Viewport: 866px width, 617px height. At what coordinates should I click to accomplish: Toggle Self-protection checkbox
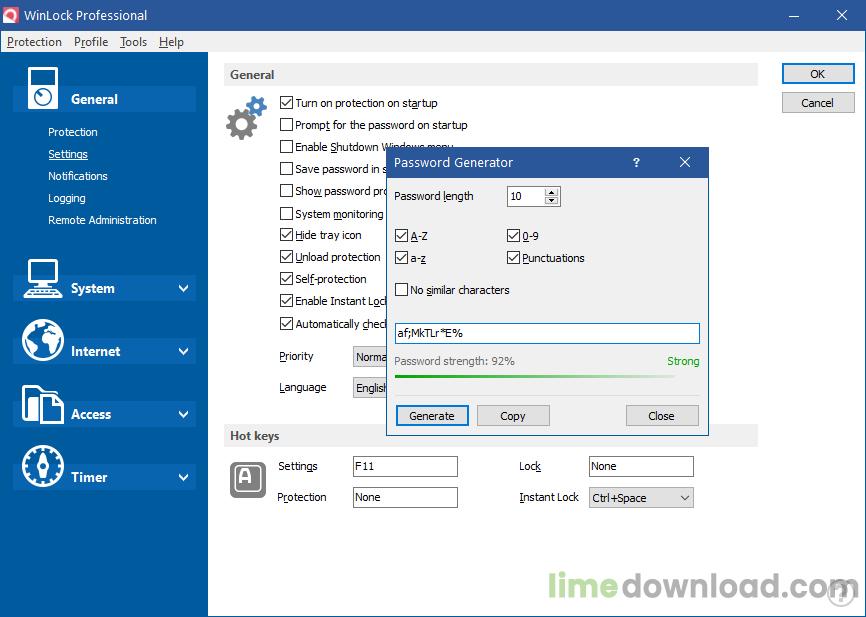286,279
